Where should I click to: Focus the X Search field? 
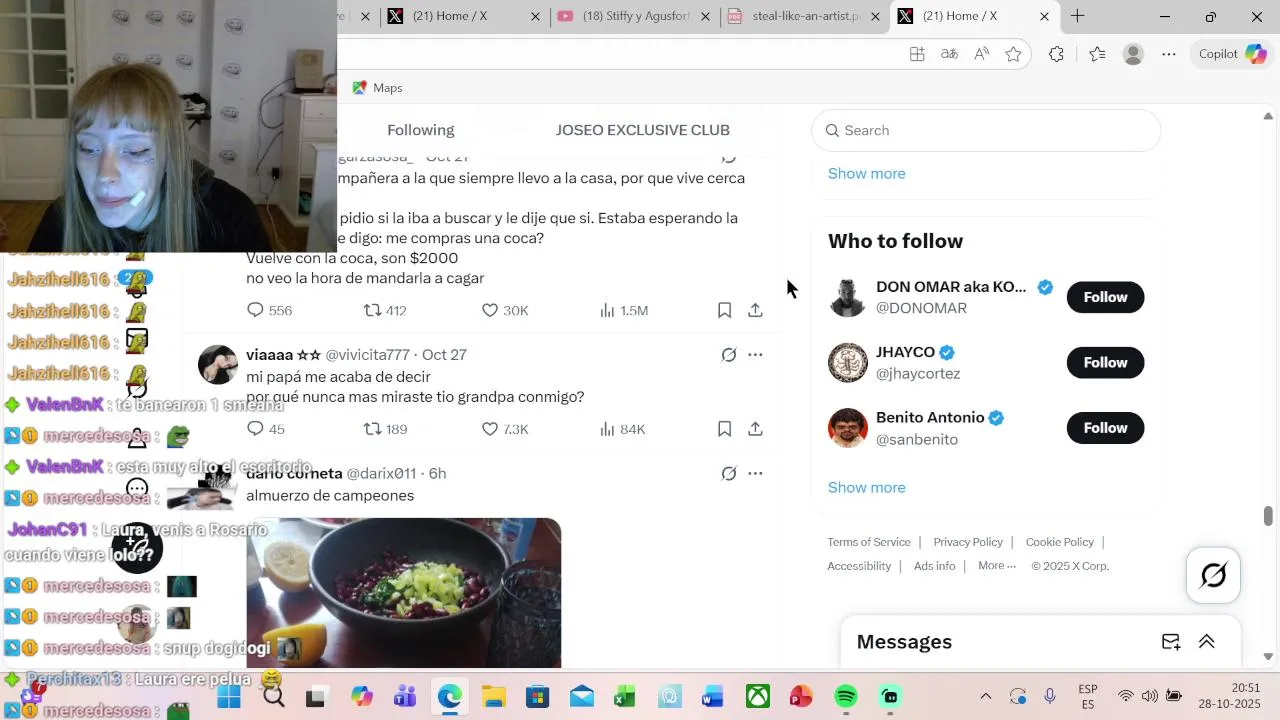coord(986,130)
